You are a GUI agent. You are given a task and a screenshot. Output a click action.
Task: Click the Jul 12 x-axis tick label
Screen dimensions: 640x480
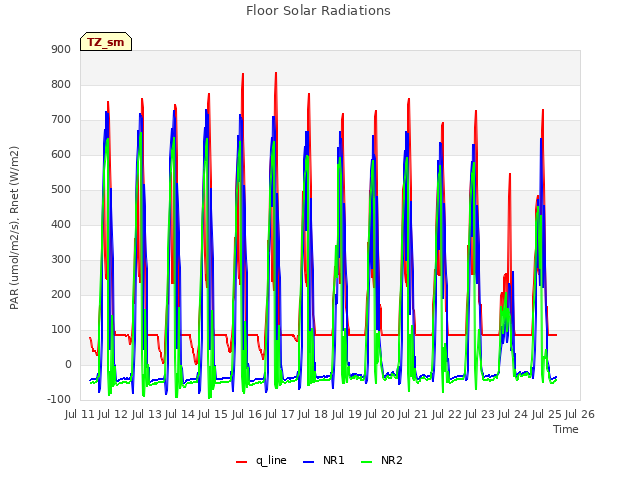(113, 414)
